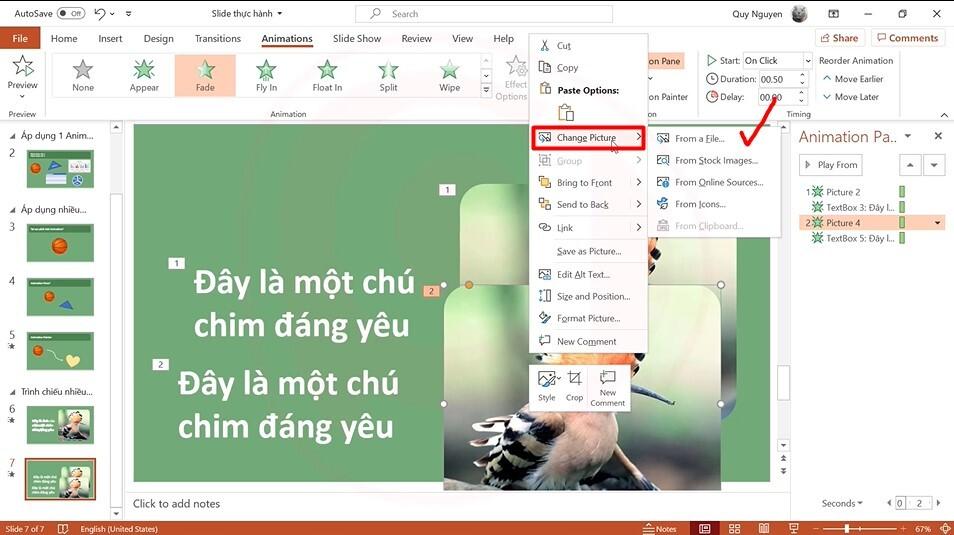The height and width of the screenshot is (535, 954).
Task: Click Style in the mini toolbar
Action: [x=546, y=385]
